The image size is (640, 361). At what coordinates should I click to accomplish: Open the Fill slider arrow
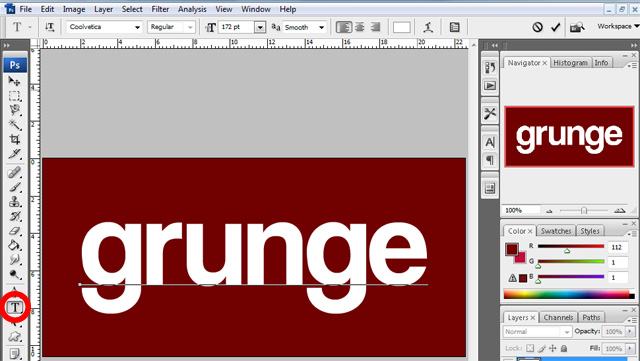click(x=631, y=348)
